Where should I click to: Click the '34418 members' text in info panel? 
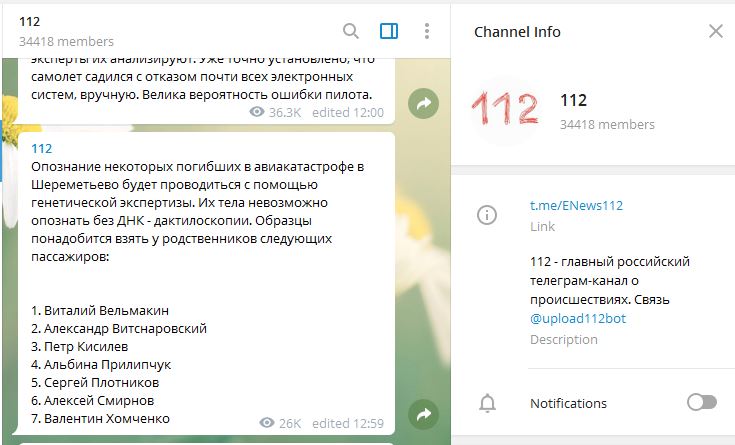coord(607,125)
